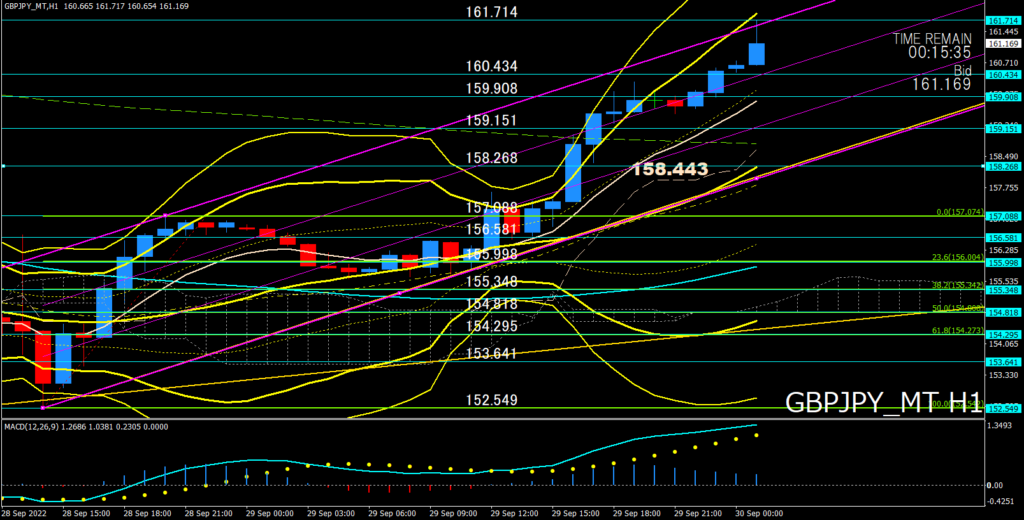Click price scale value 160.710
The image size is (1024, 520).
tap(1002, 63)
